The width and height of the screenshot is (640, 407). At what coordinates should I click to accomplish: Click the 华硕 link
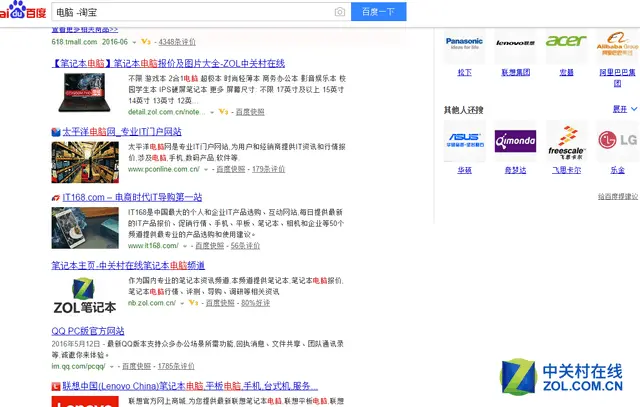coord(464,170)
